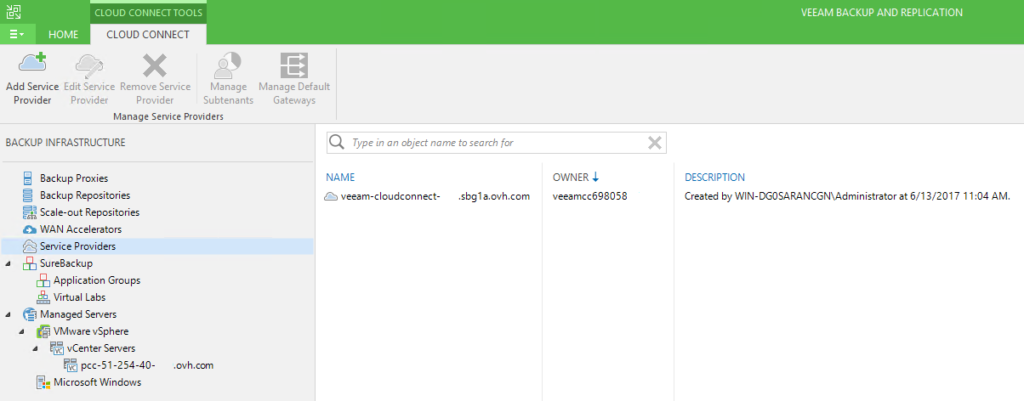This screenshot has width=1024, height=401.
Task: Open Manage Default Gateways
Action: tap(294, 78)
